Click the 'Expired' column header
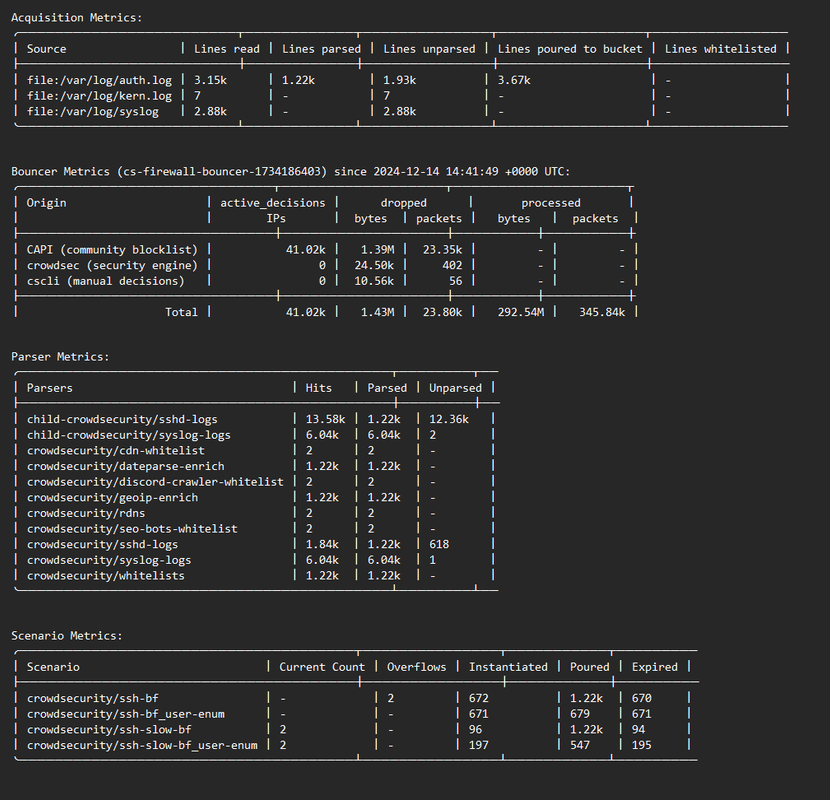Screen dimensions: 830x800 654,667
